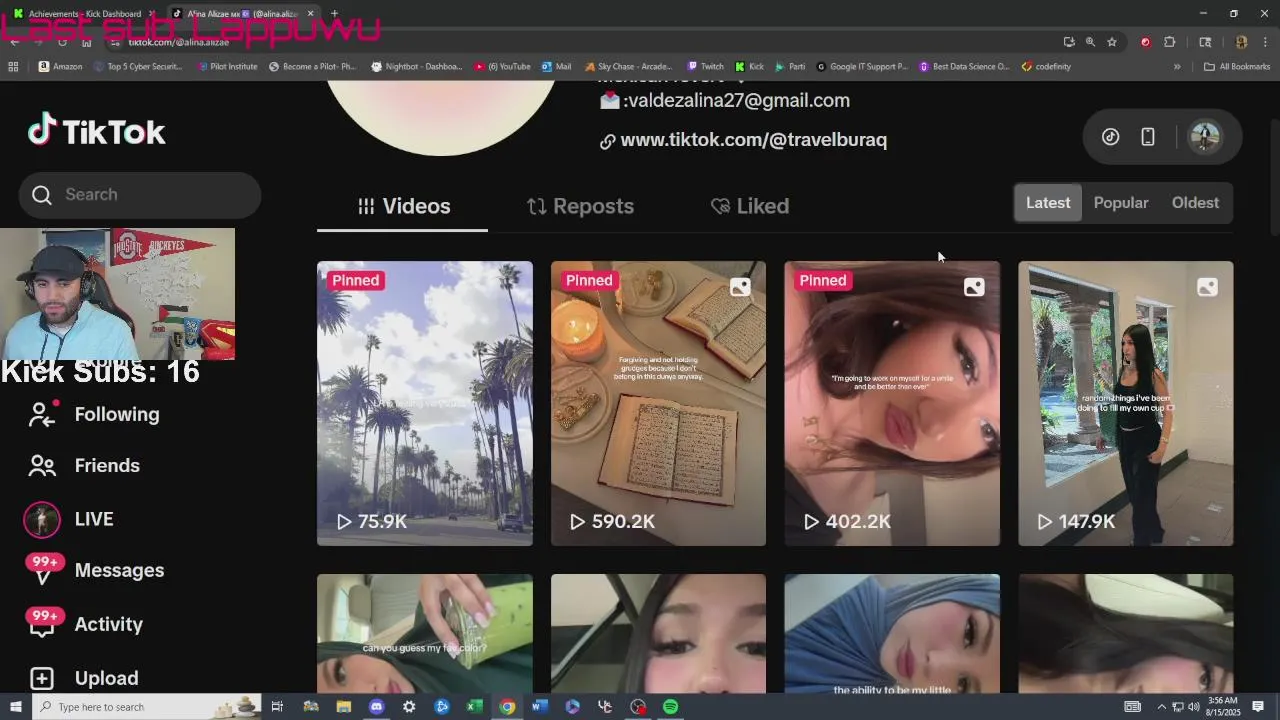1280x720 pixels.
Task: Open Activity notifications
Action: click(85, 624)
